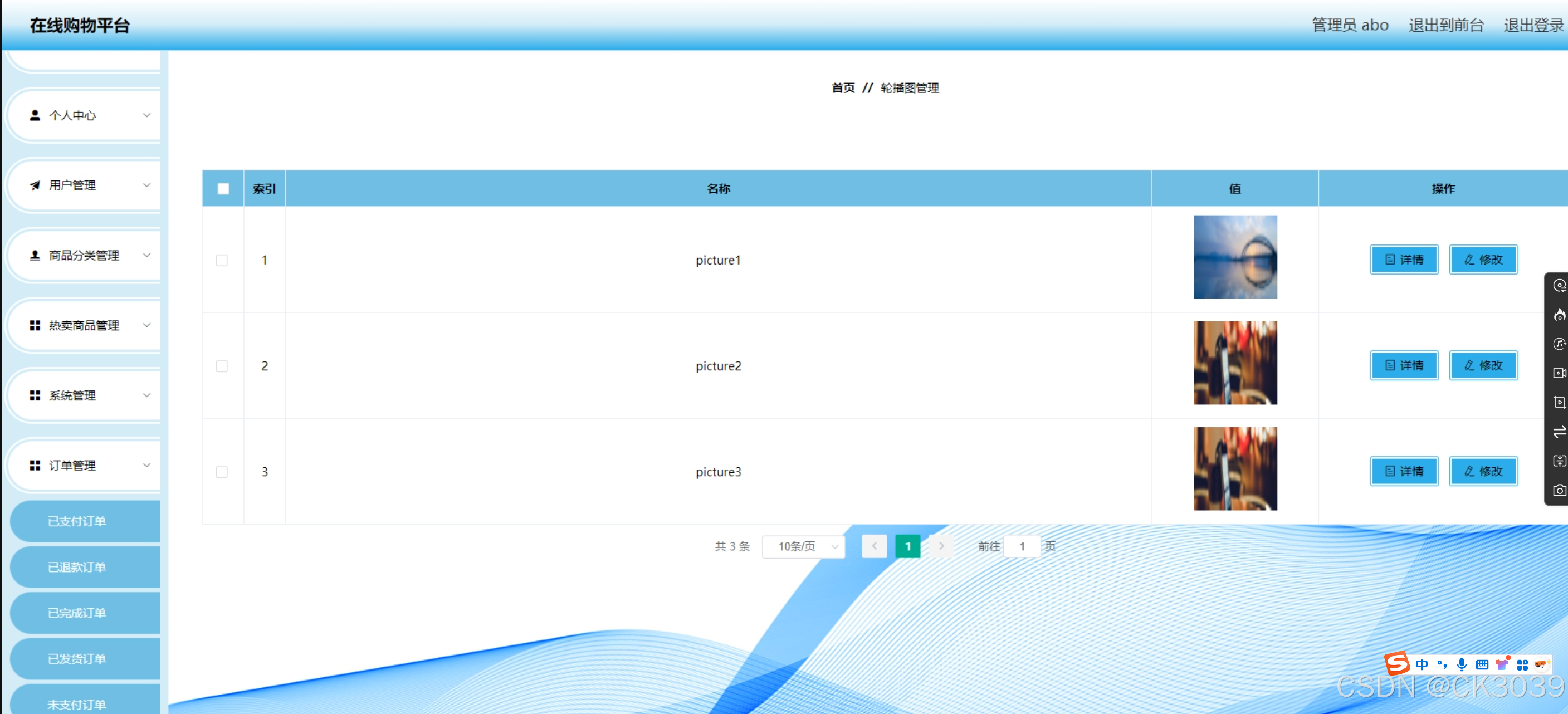Toggle the select-all checkbox in table header
Viewport: 1568px width, 714px height.
click(223, 189)
